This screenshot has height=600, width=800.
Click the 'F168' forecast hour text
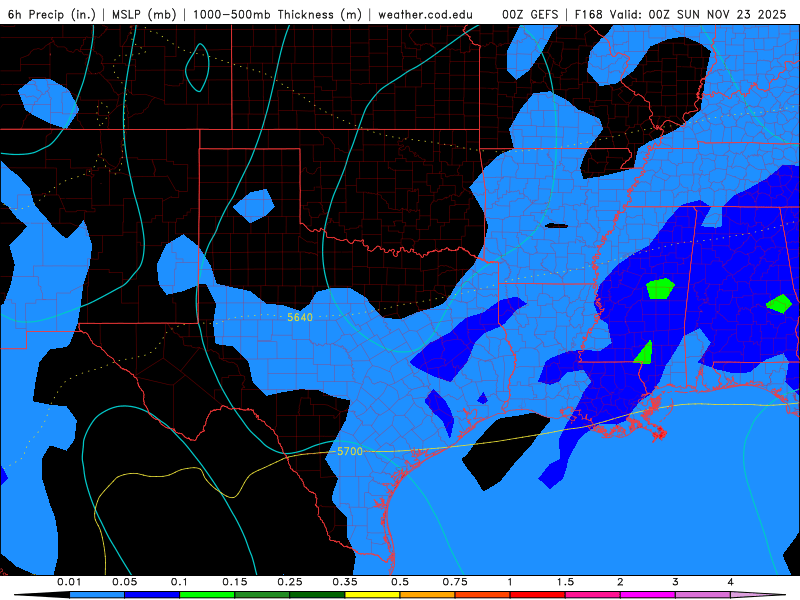589,14
